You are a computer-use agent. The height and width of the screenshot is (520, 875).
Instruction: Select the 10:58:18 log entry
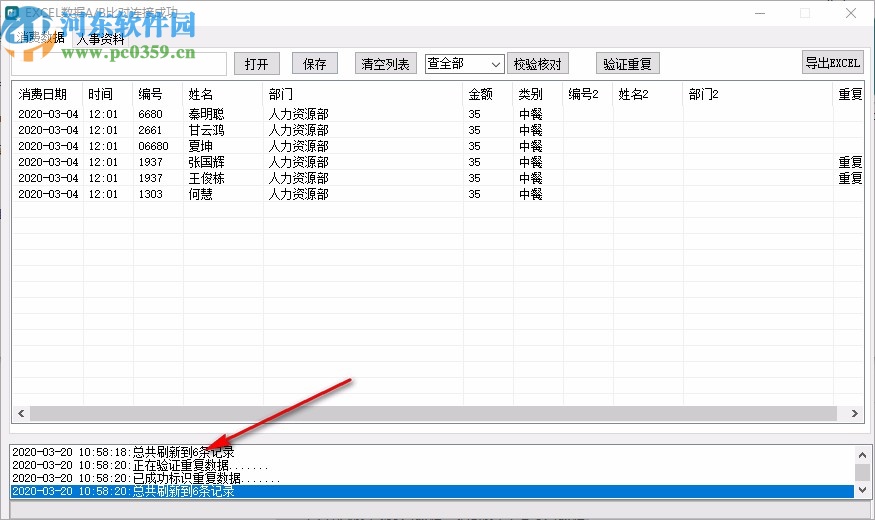pyautogui.click(x=432, y=452)
